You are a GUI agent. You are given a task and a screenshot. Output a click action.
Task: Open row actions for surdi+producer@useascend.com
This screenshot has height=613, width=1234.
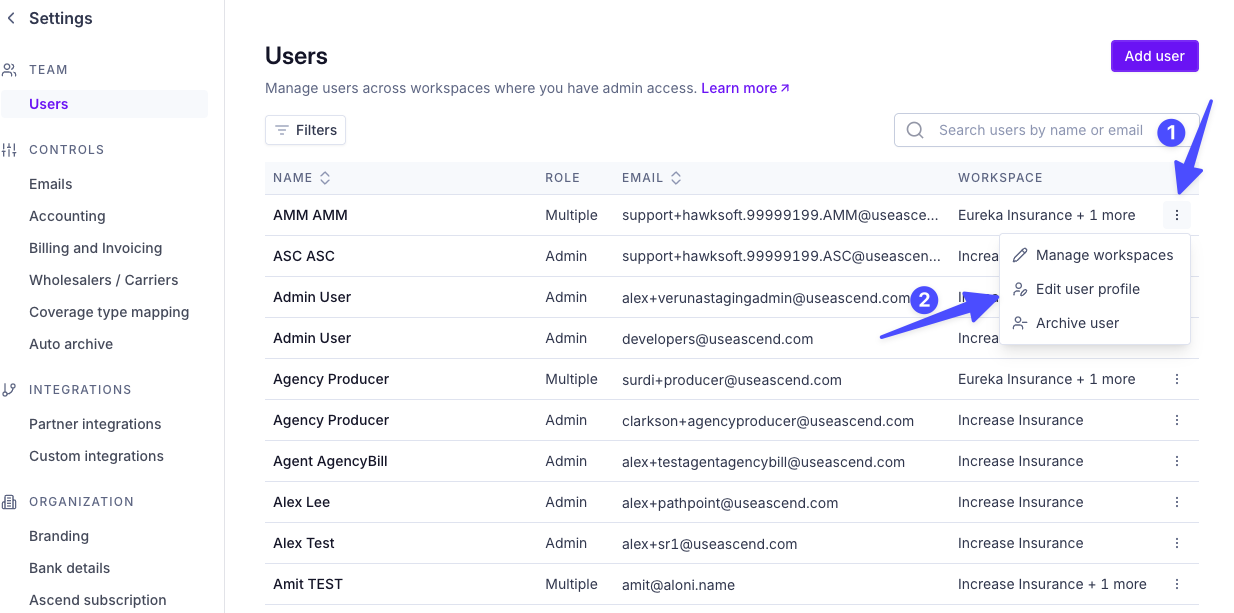click(1177, 379)
